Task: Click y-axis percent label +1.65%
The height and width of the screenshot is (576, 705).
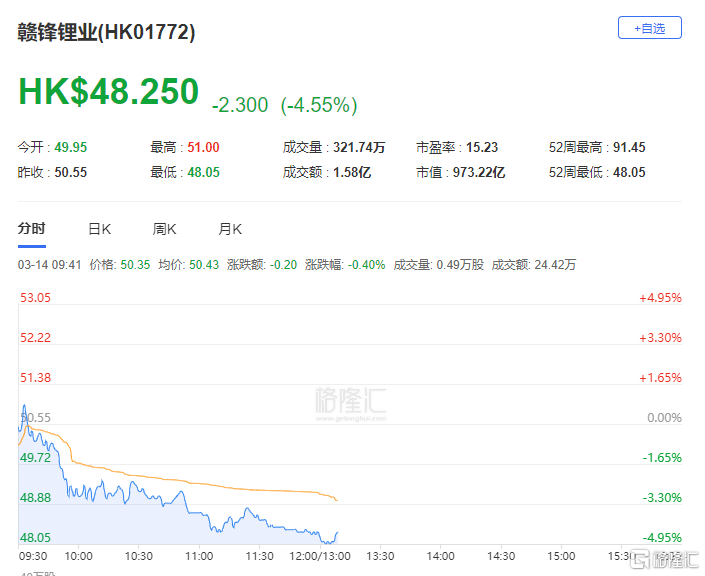Action: coord(660,378)
